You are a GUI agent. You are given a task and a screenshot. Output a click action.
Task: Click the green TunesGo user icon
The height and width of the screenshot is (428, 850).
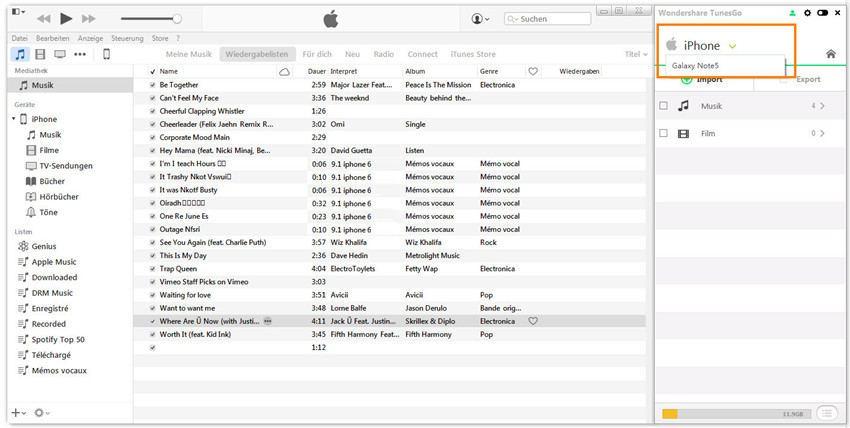pos(792,13)
